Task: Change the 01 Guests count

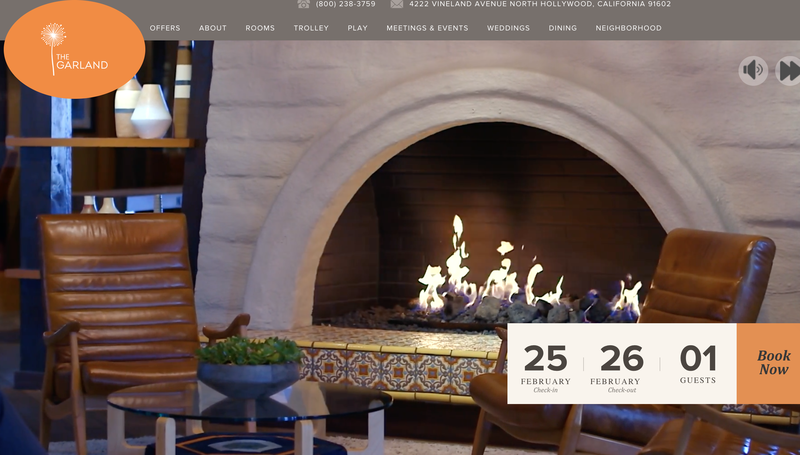Action: pyautogui.click(x=698, y=364)
